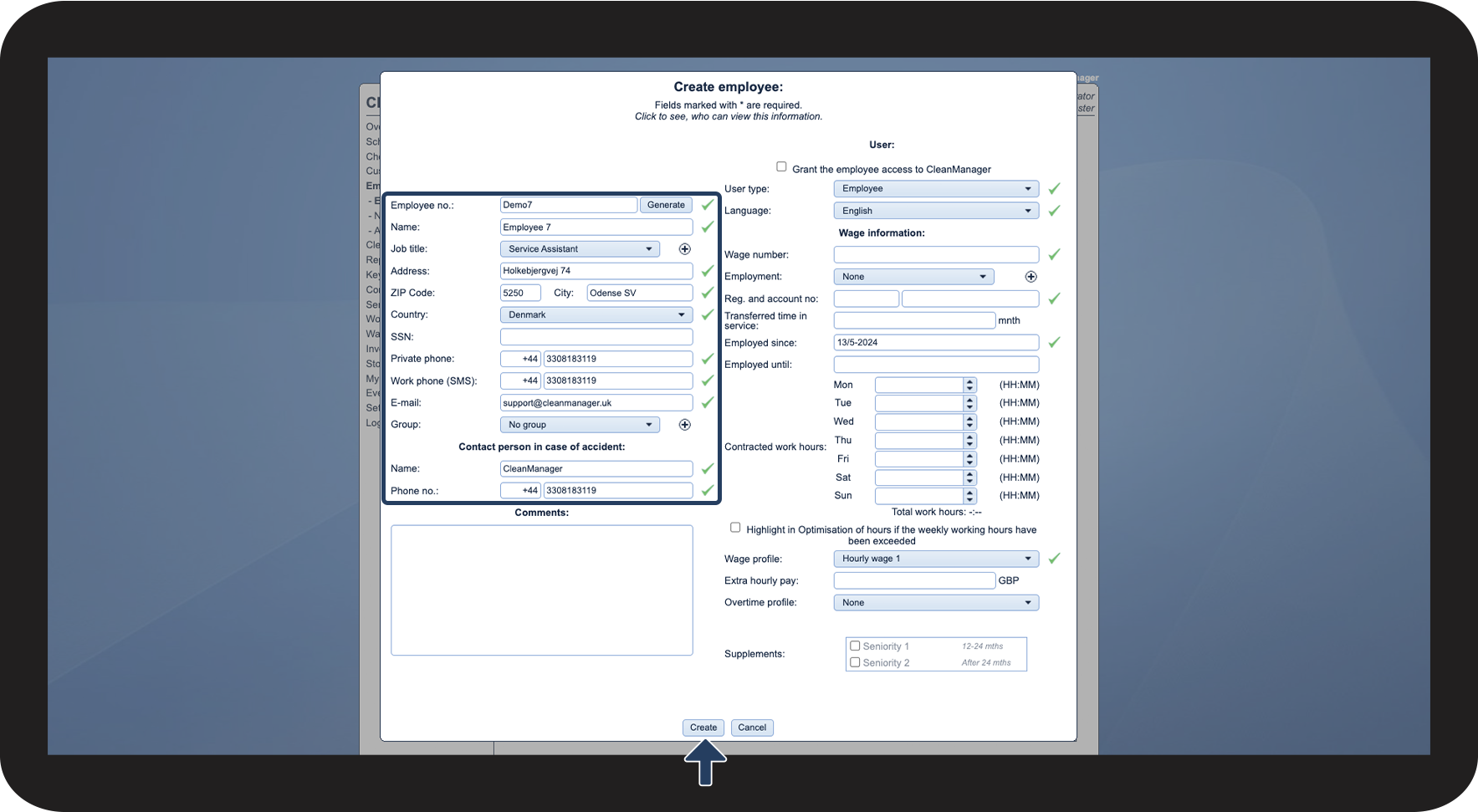Click the checkmark beside contact person Name

click(708, 469)
